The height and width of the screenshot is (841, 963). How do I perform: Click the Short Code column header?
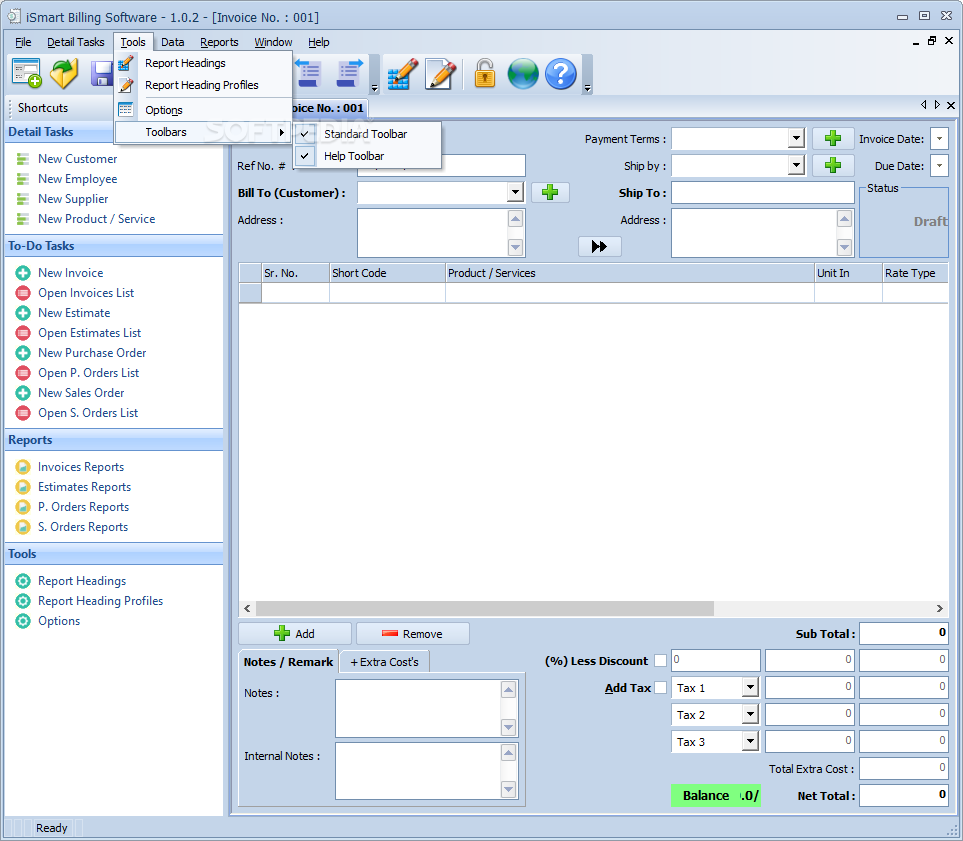(387, 273)
